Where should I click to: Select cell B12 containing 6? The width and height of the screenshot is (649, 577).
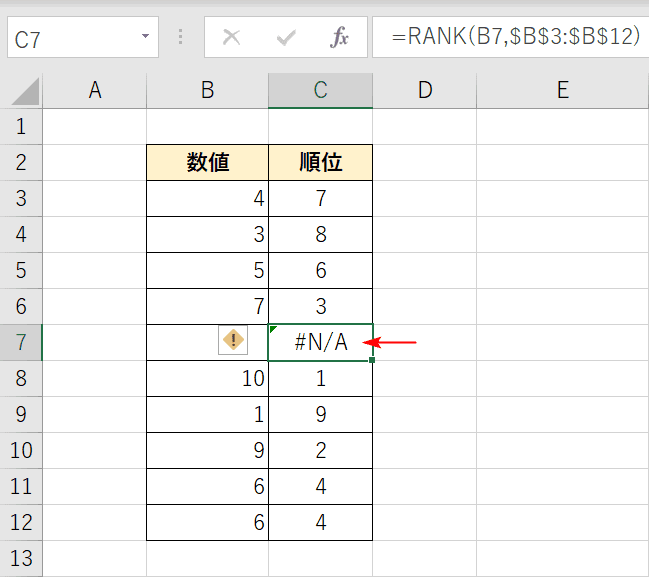point(207,522)
